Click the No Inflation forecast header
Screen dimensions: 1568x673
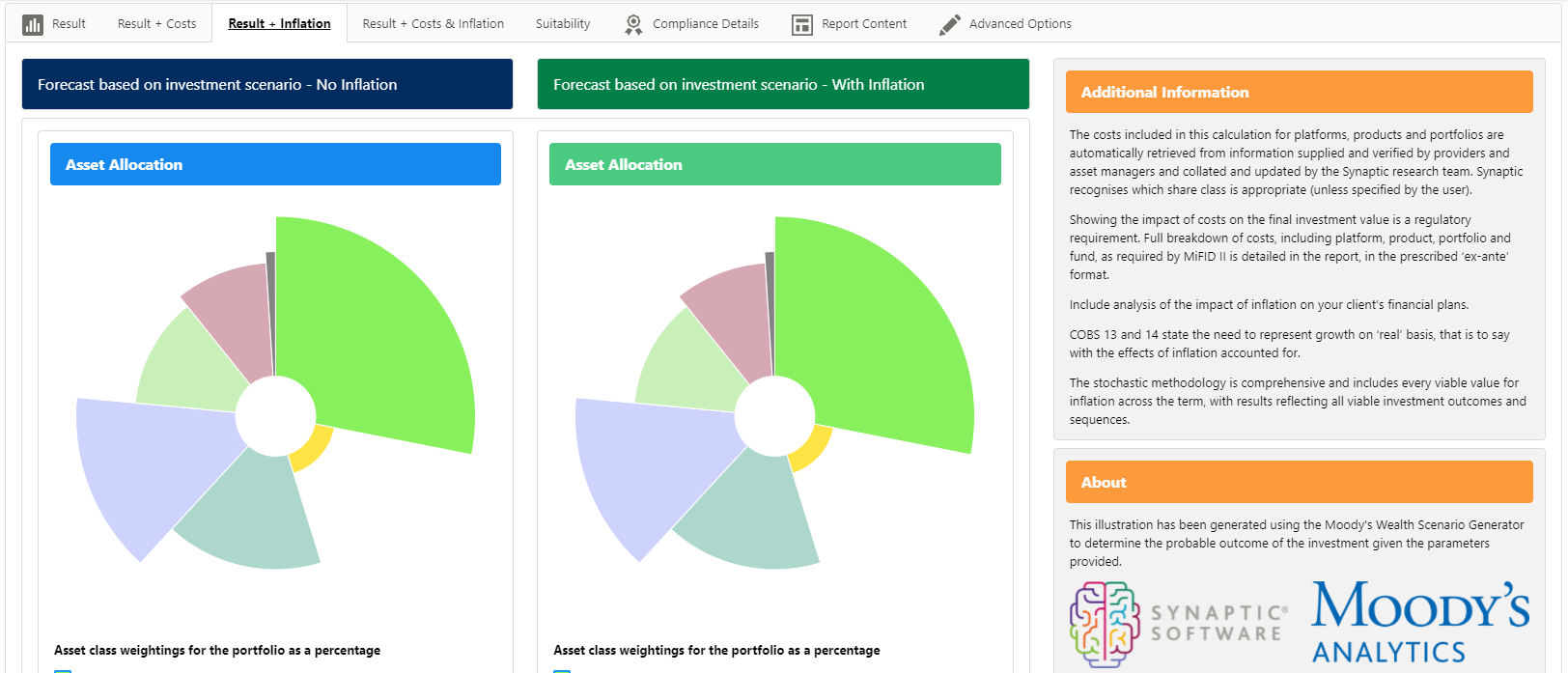point(267,84)
